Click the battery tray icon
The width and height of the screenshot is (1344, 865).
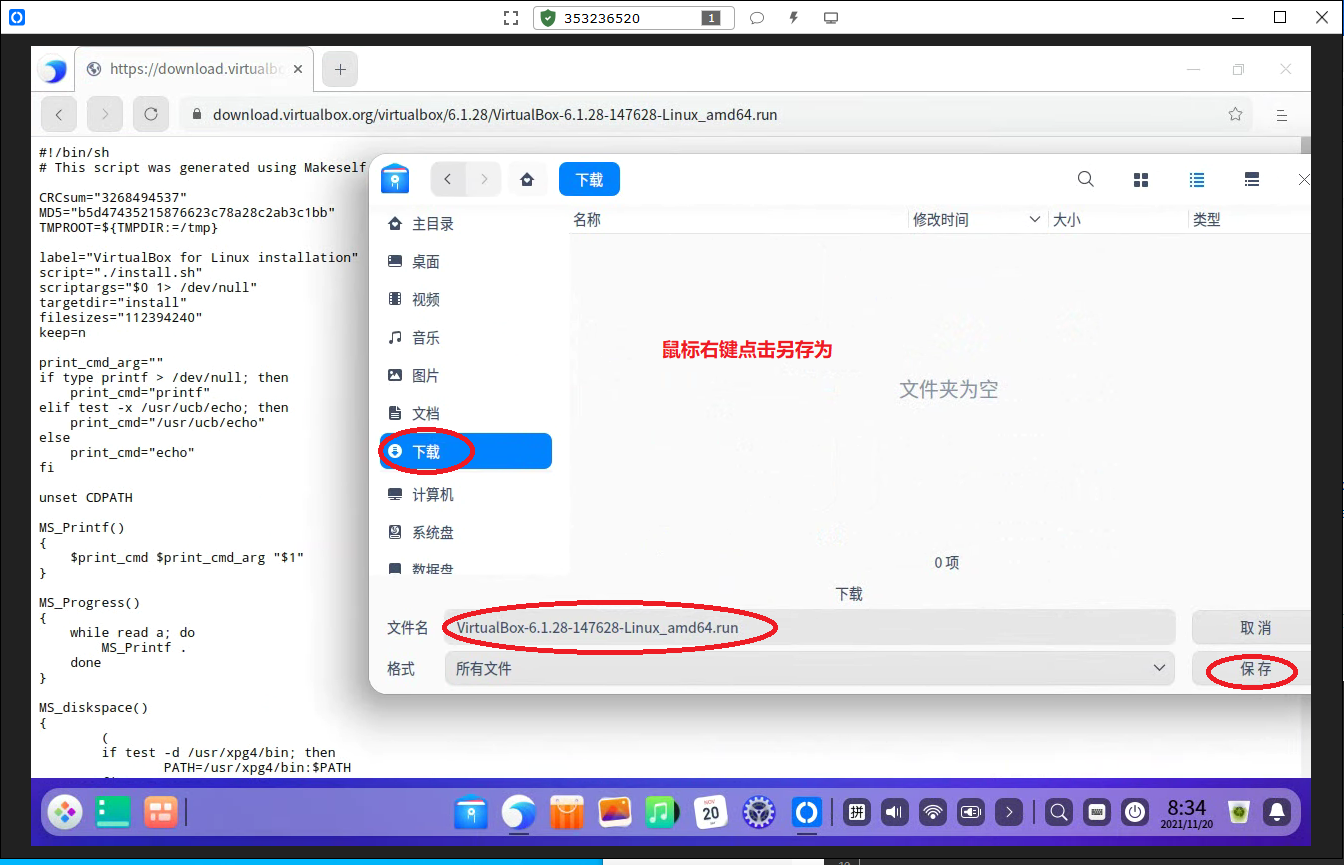[971, 812]
